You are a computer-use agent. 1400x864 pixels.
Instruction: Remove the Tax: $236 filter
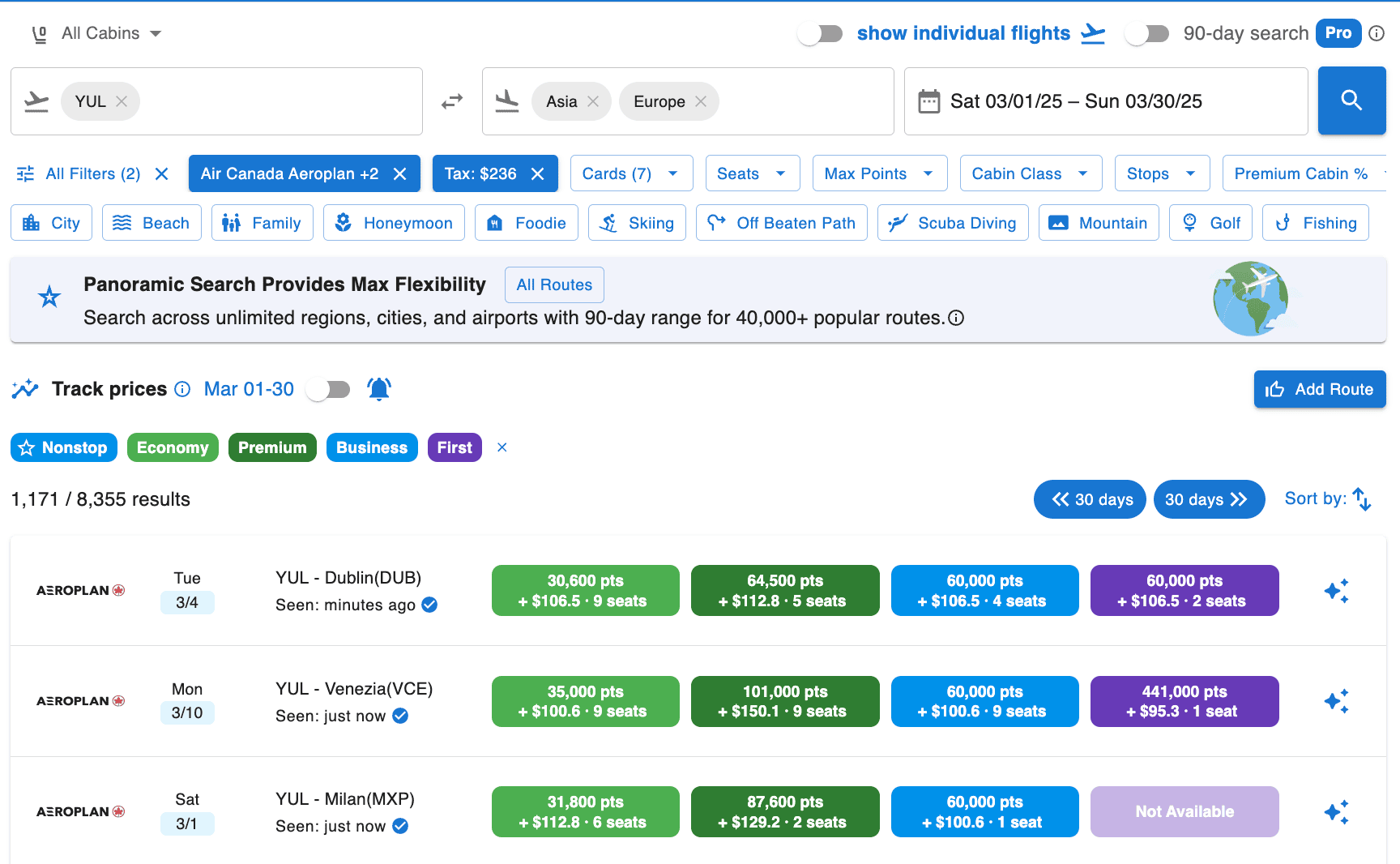(x=537, y=173)
